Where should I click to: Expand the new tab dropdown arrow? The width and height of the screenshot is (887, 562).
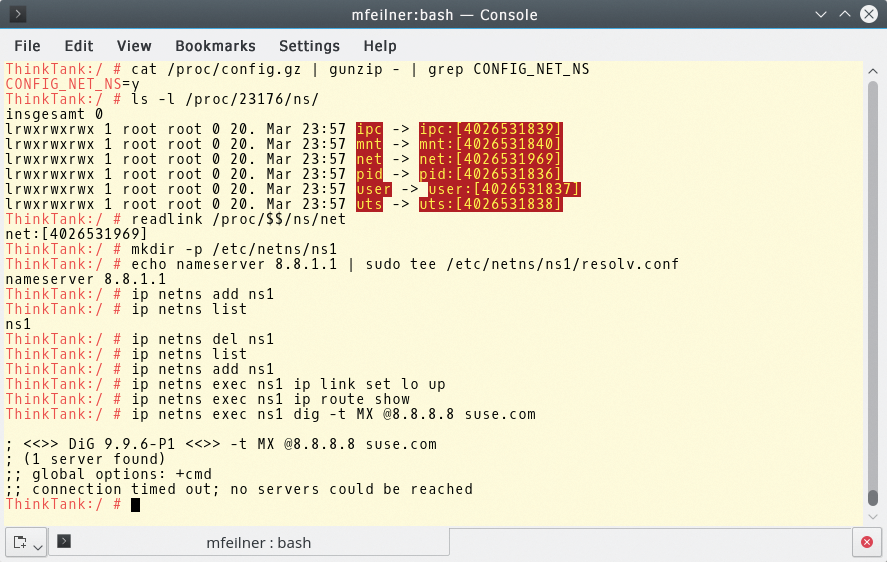tap(38, 547)
